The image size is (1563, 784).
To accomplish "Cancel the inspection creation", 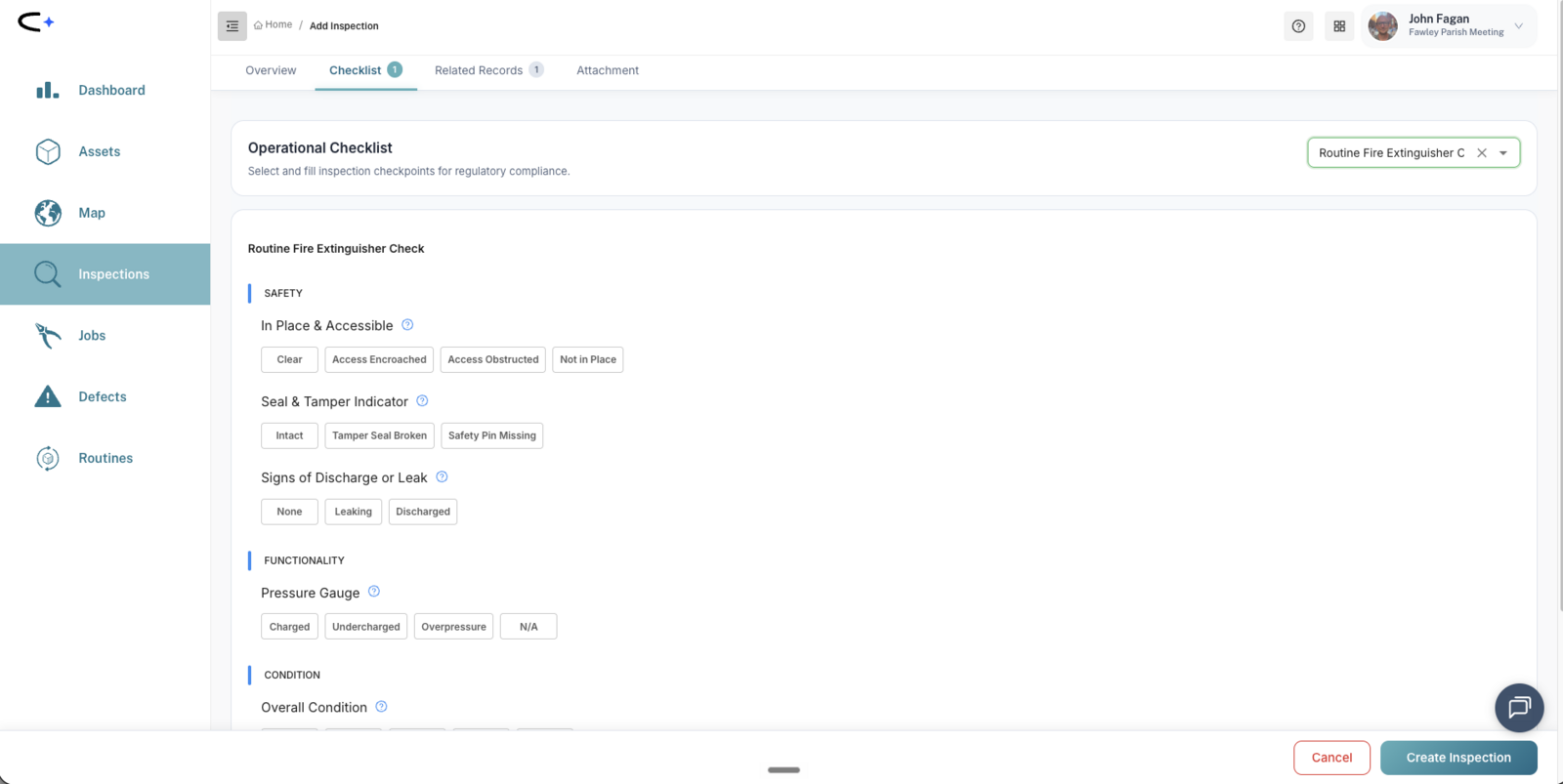I will 1331,758.
